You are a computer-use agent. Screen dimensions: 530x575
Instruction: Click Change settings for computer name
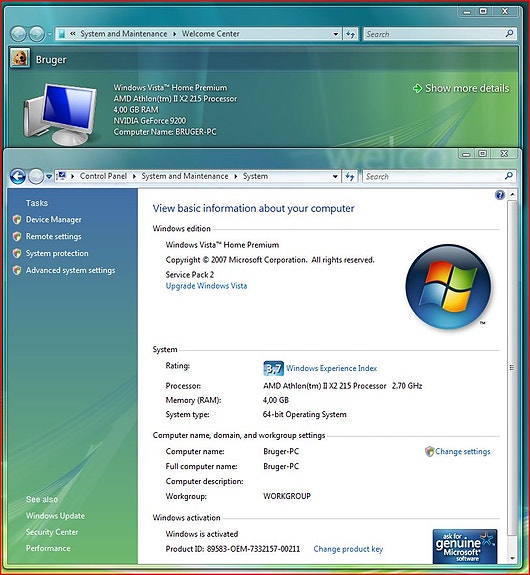463,451
